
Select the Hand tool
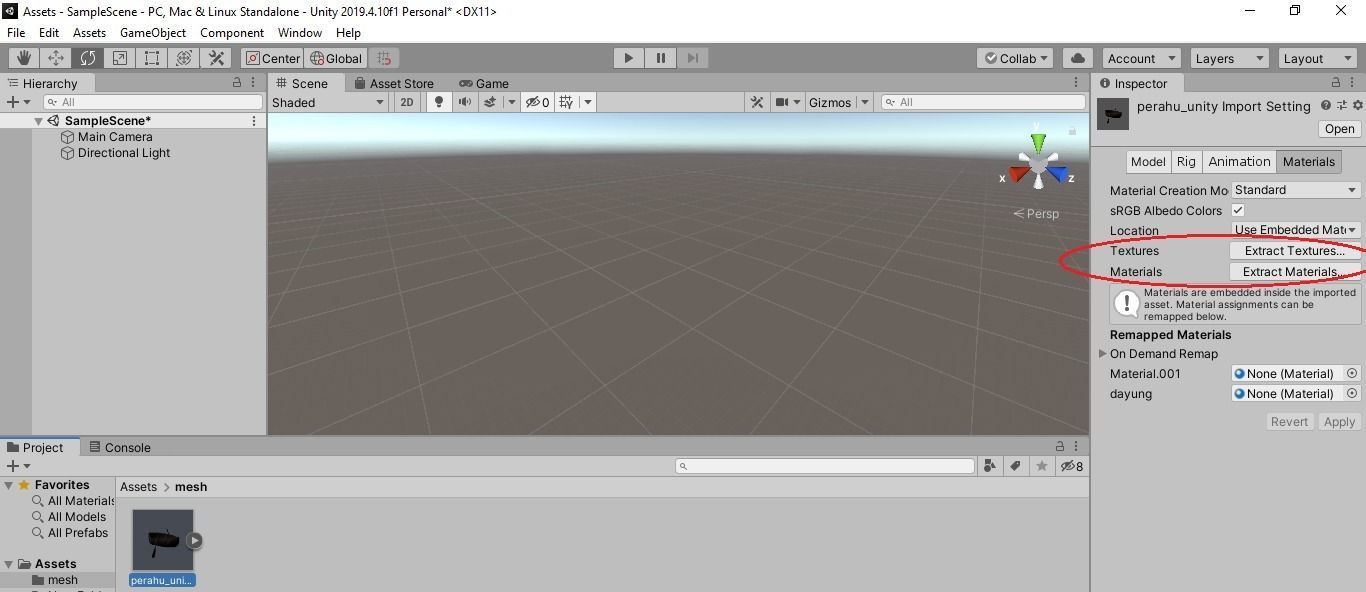pos(24,58)
